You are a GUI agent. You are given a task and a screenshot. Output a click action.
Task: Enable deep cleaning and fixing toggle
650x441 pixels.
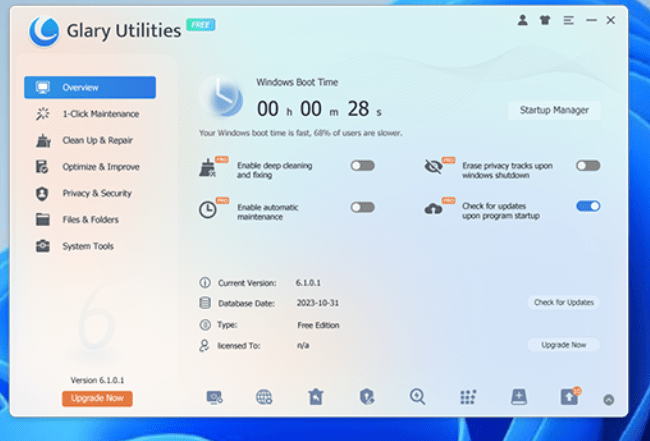[362, 166]
